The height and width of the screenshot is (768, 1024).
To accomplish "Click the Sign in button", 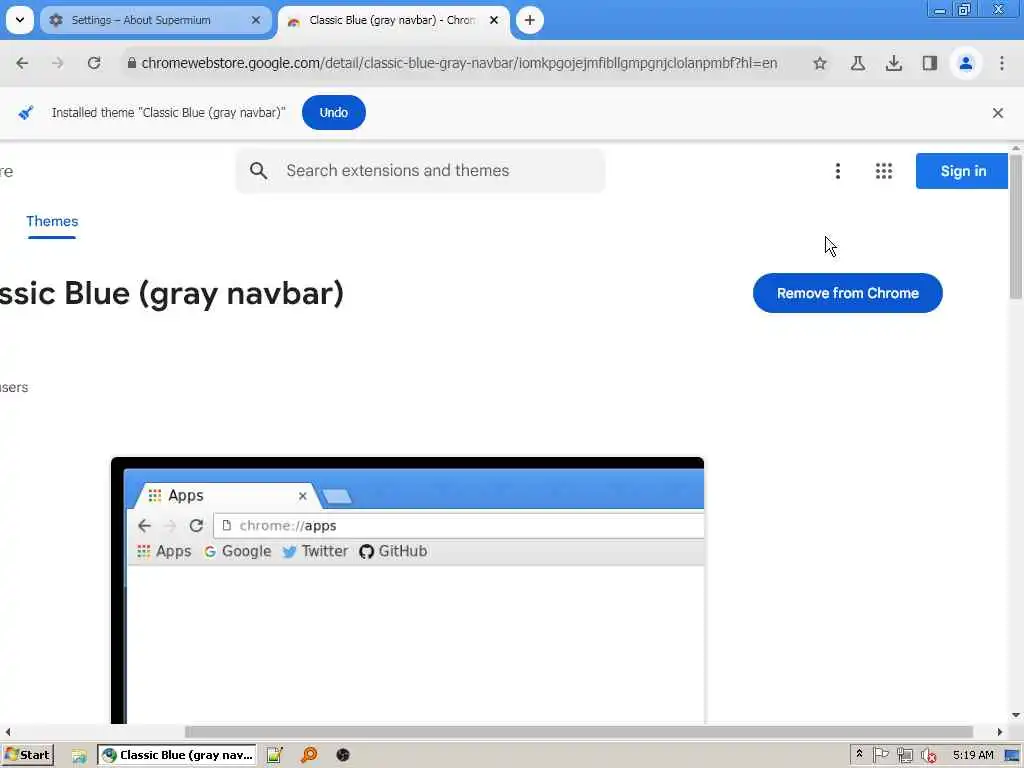I will click(962, 171).
